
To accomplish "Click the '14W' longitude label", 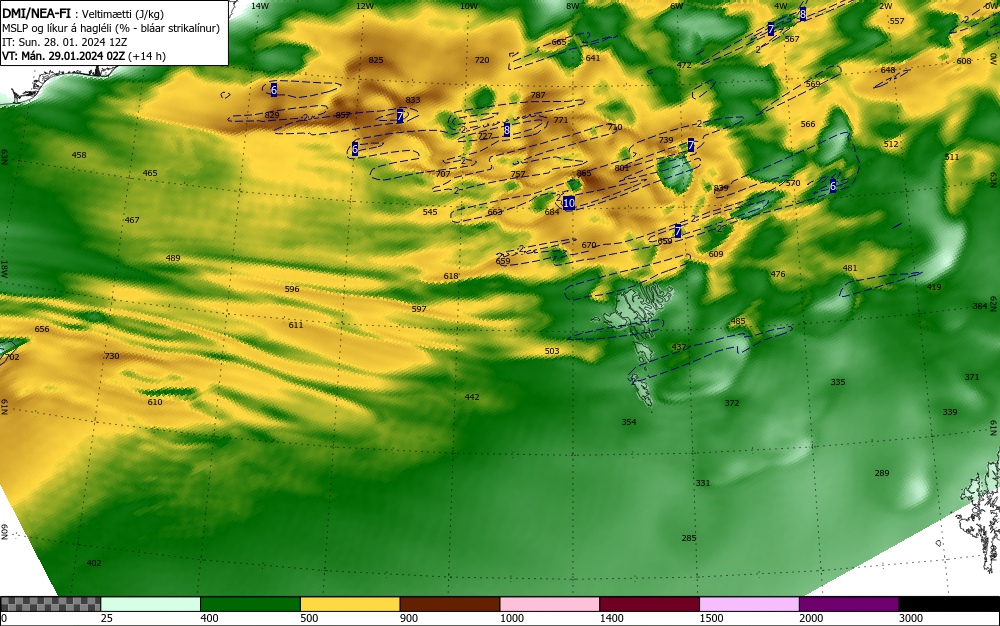I will (259, 6).
